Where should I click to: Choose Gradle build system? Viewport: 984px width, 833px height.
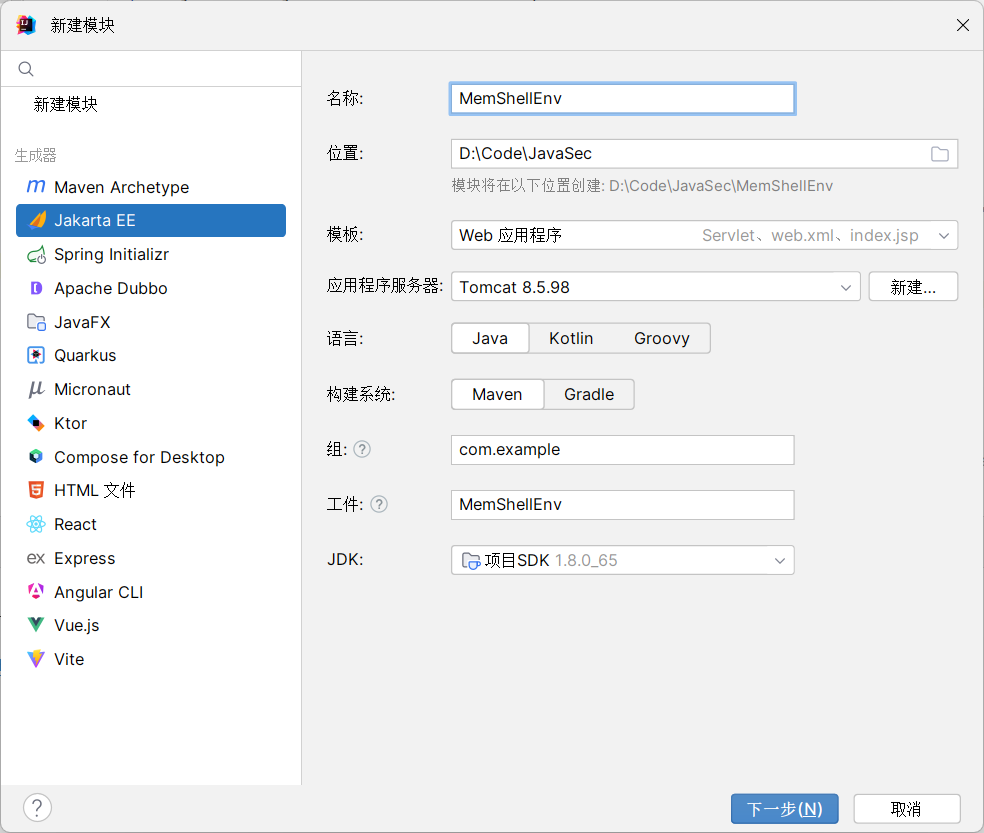[589, 394]
